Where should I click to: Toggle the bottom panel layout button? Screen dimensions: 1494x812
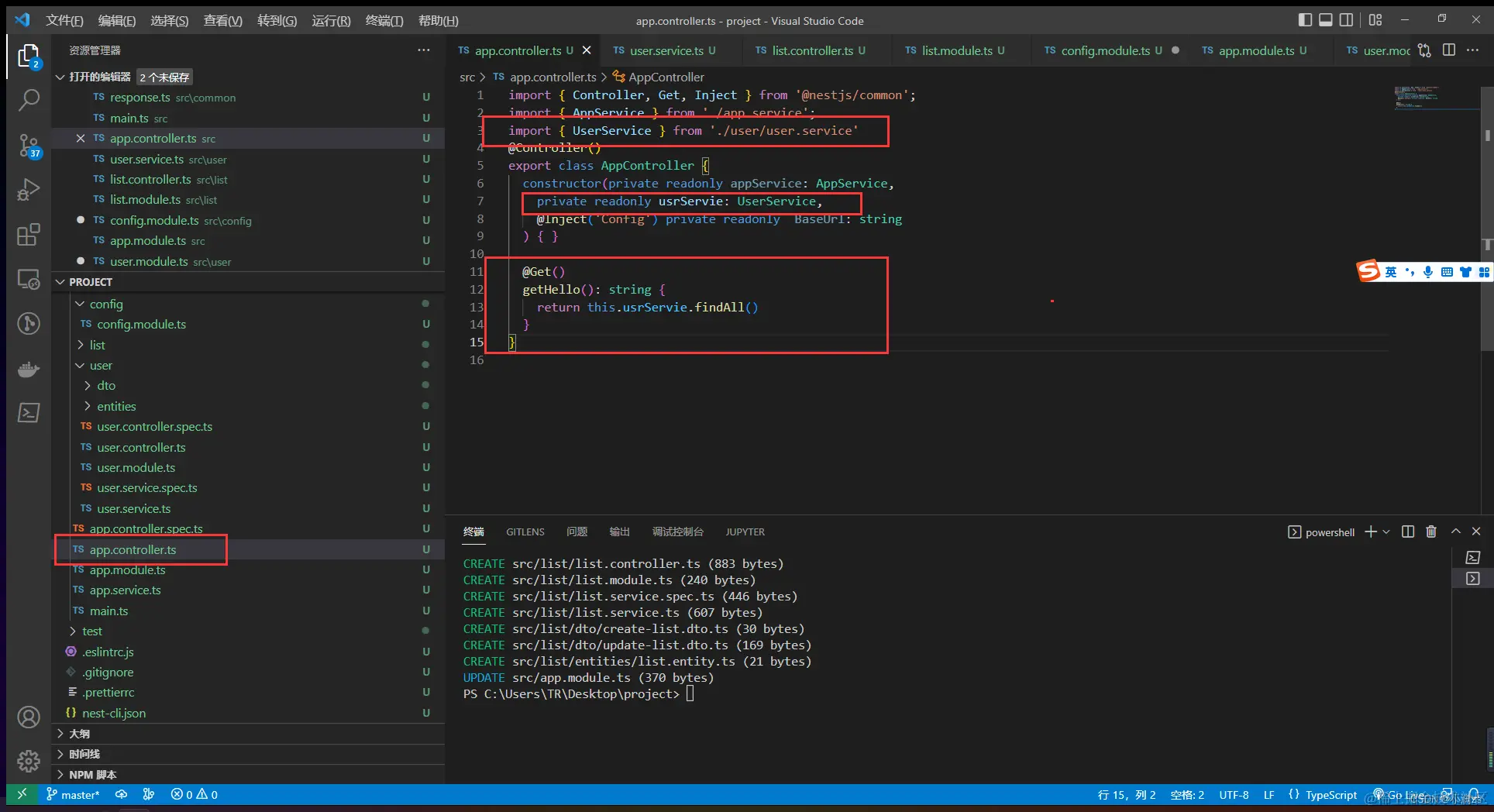pos(1326,20)
